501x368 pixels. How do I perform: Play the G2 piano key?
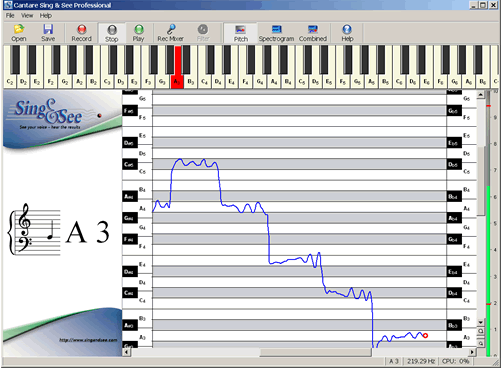pos(65,82)
